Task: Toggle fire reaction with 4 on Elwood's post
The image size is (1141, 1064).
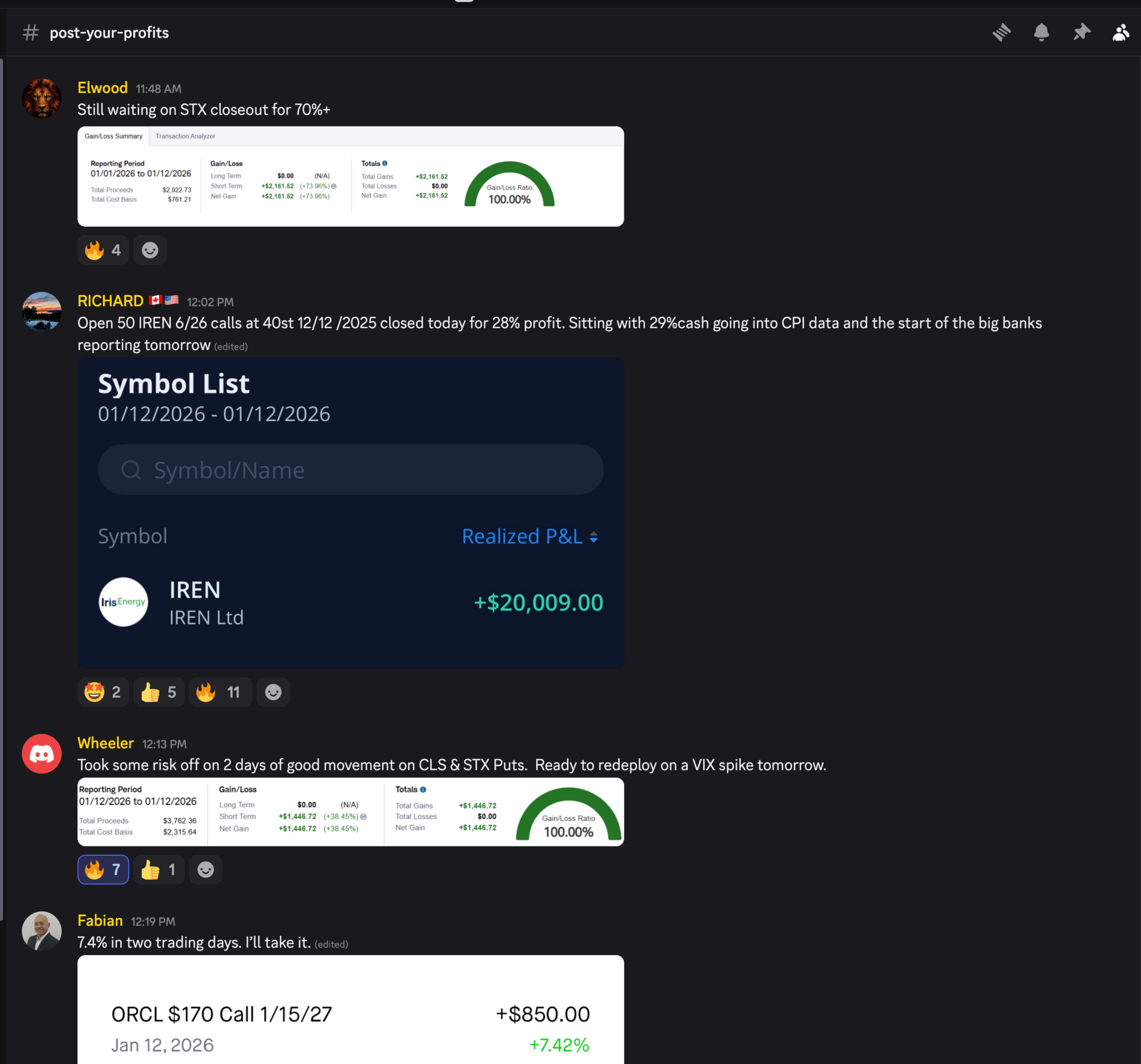Action: (x=103, y=250)
